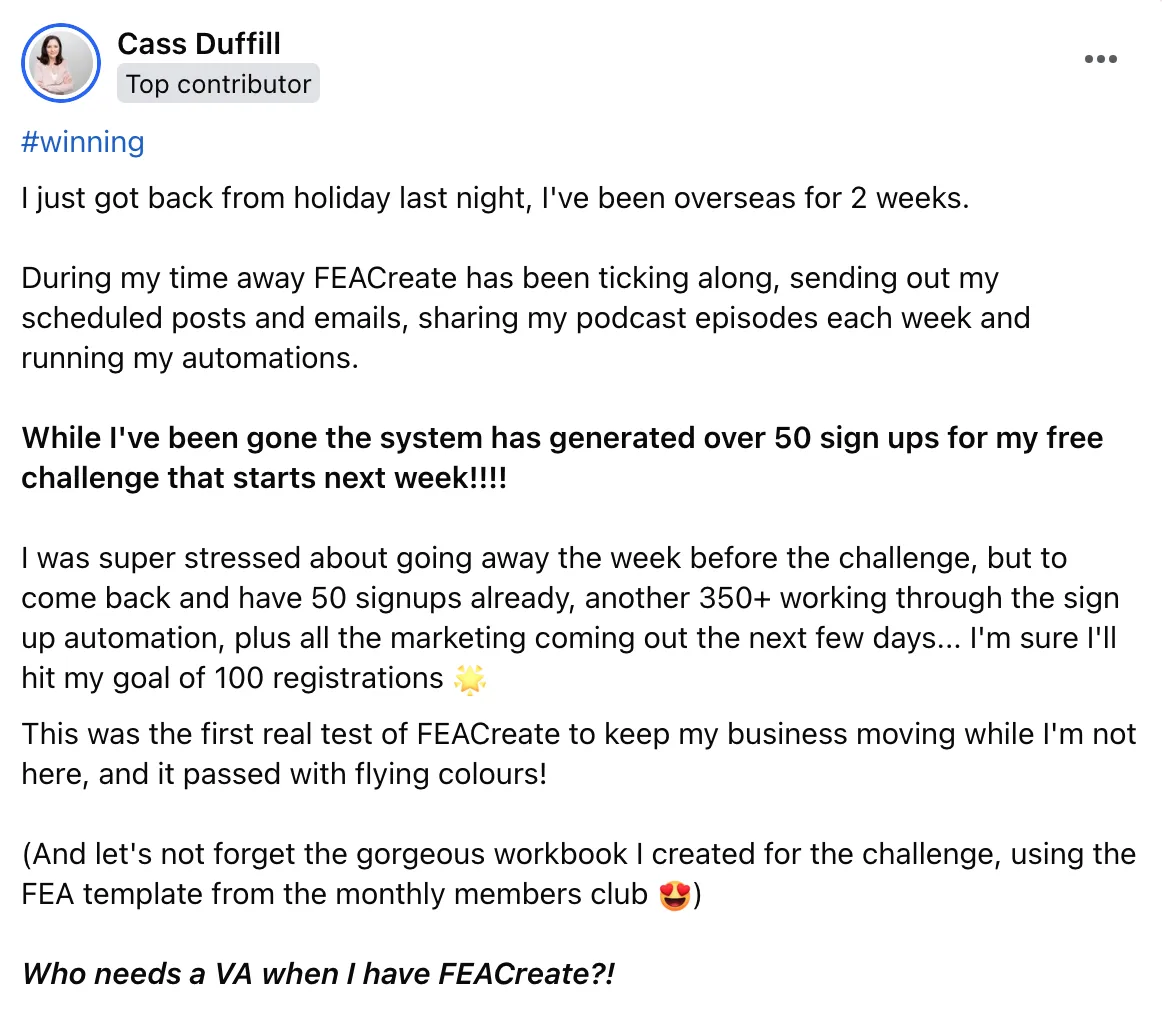Click the phrase 'flying colours!'
Screen dimensions: 1162x1026
[451, 775]
